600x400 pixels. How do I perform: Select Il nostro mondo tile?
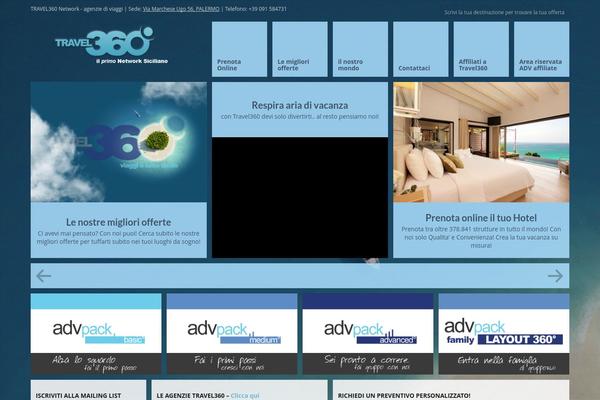(360, 49)
